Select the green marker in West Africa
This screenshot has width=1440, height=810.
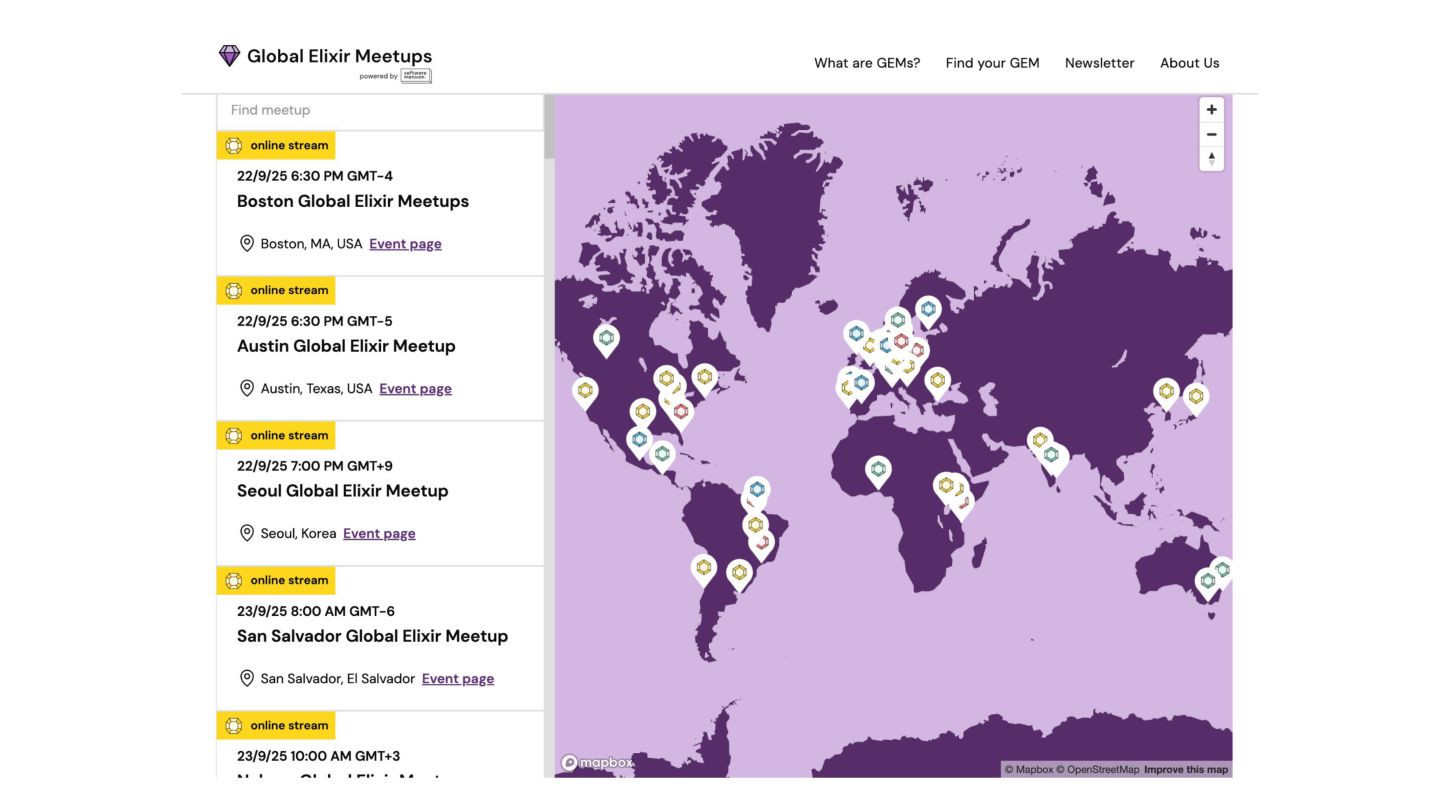878,469
